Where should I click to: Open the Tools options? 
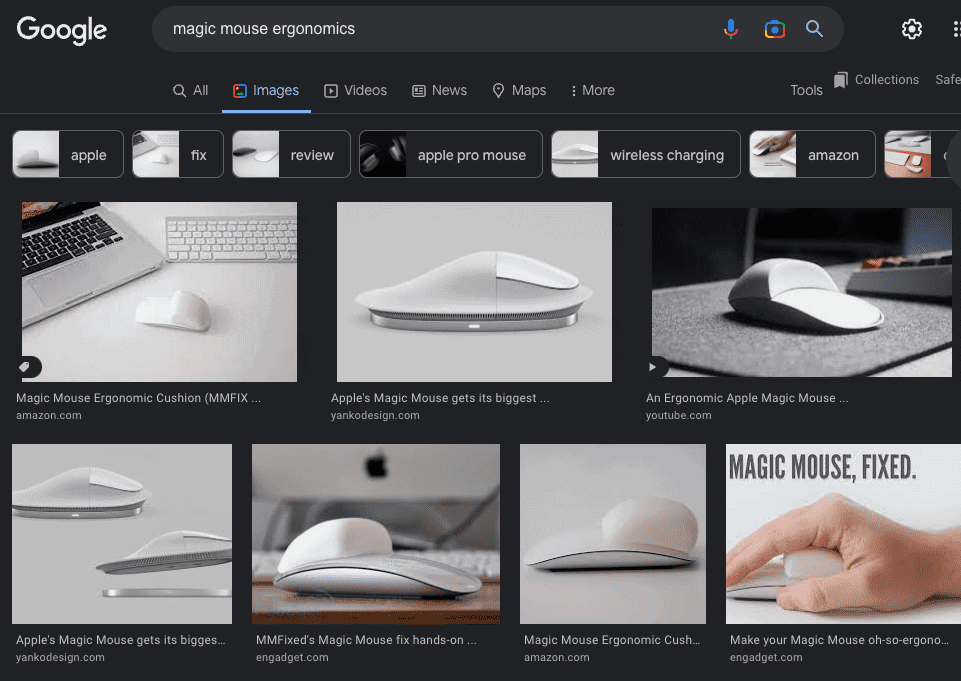click(806, 91)
